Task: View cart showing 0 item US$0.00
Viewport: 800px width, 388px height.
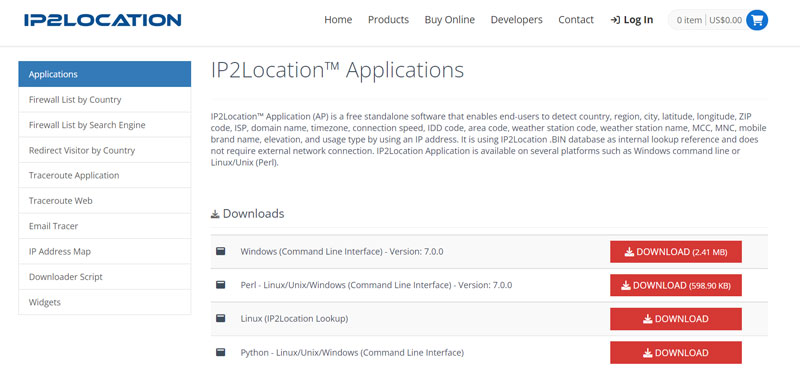Action: click(718, 20)
